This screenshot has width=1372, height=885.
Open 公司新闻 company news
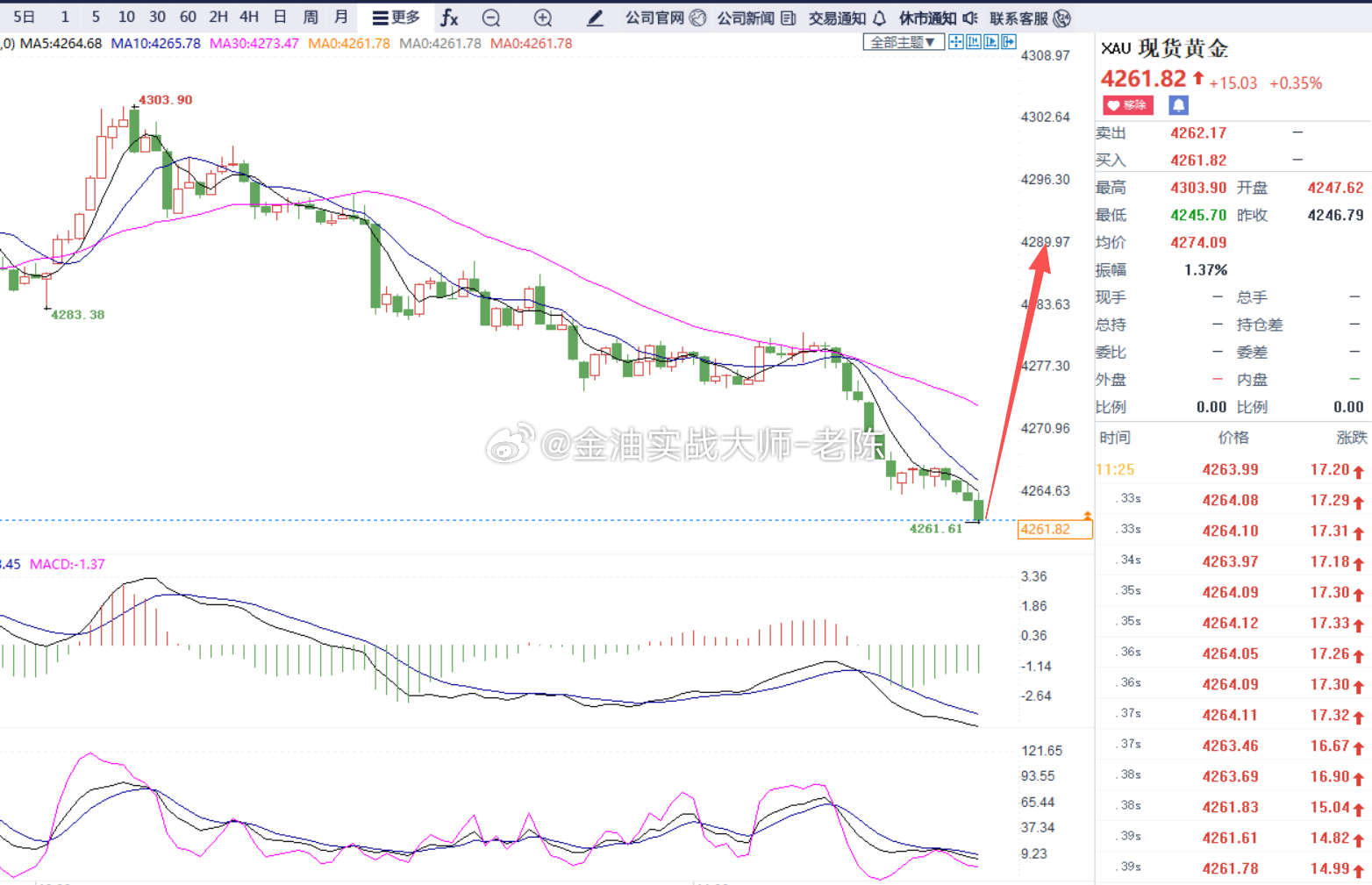[756, 18]
